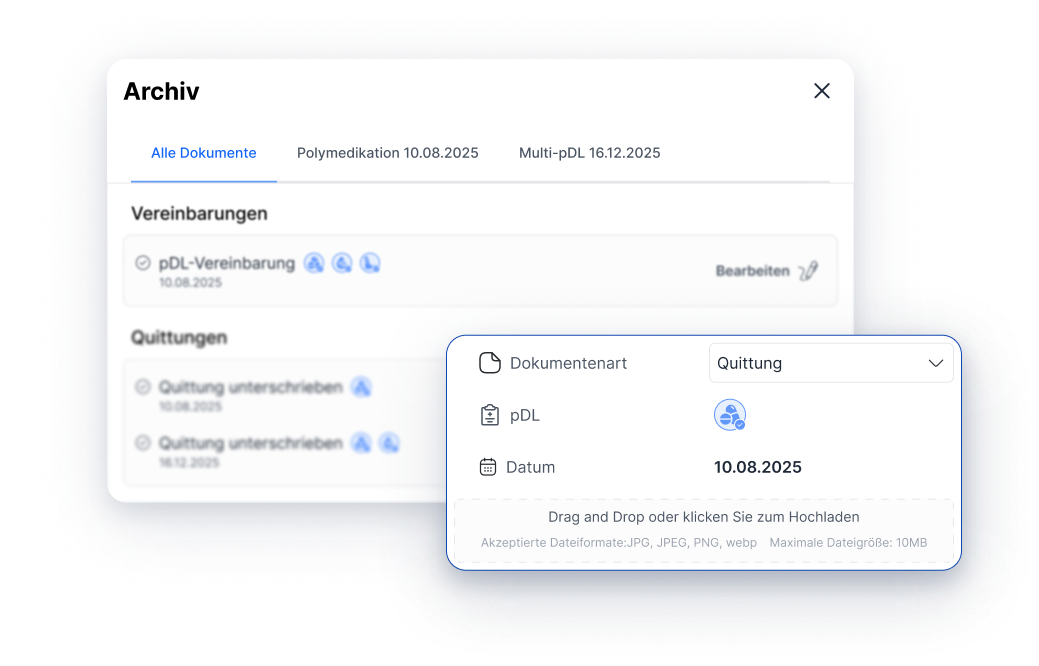The image size is (1039, 666).
Task: Click the pDL badge on the 10.08.2025 Quittung
Action: [362, 387]
